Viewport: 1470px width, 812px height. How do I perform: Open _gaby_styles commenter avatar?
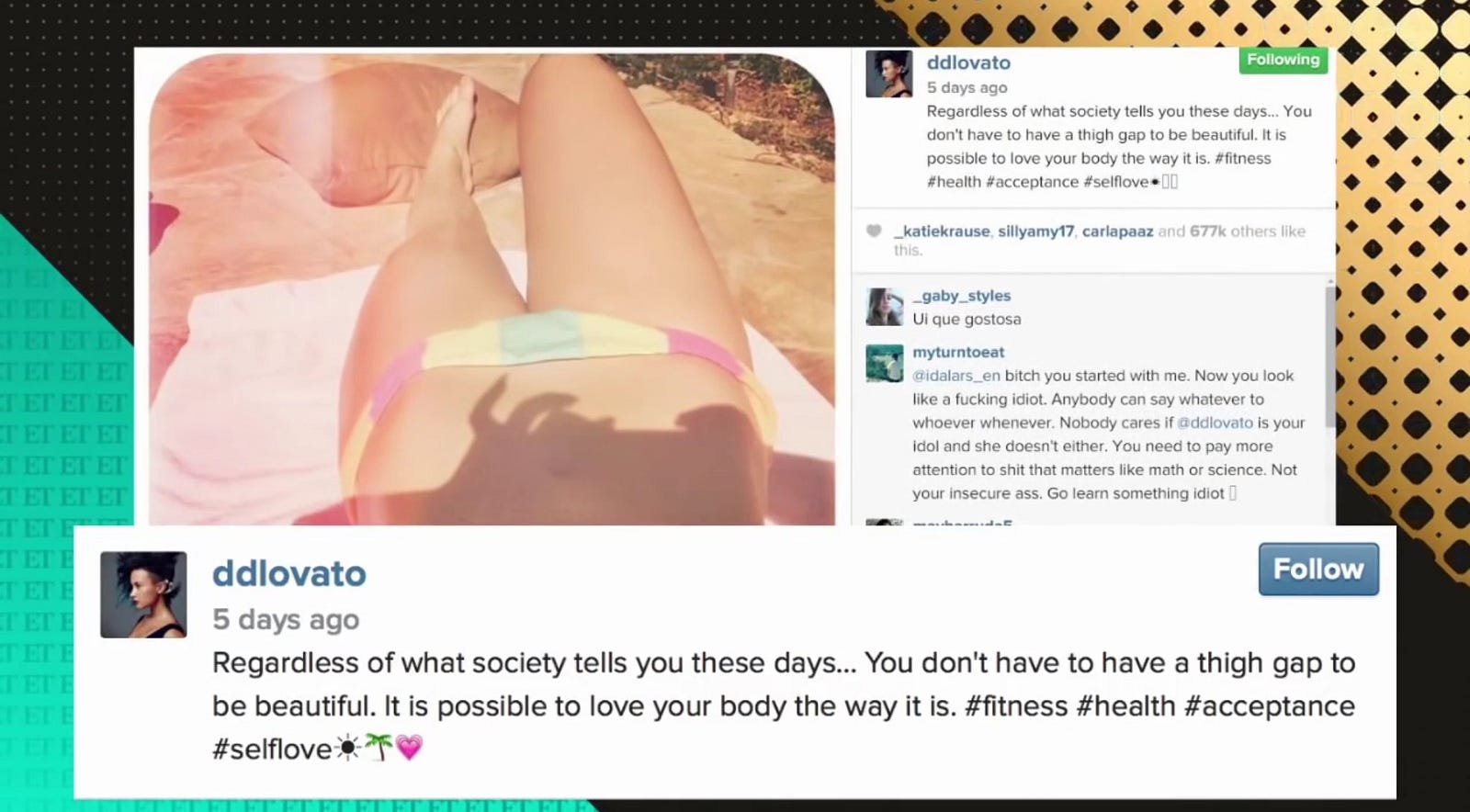884,307
